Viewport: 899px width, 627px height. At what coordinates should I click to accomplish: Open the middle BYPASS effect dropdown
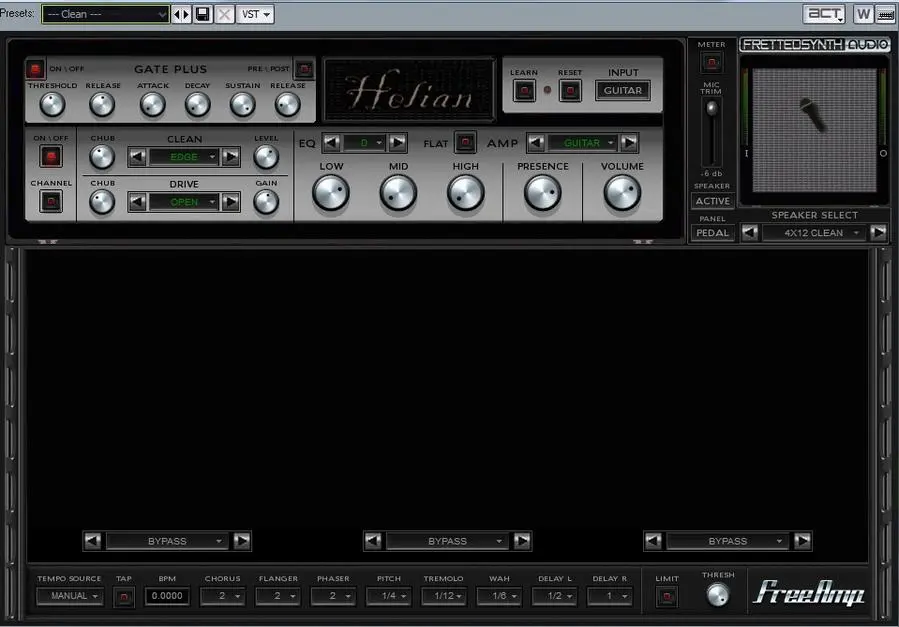tap(447, 540)
